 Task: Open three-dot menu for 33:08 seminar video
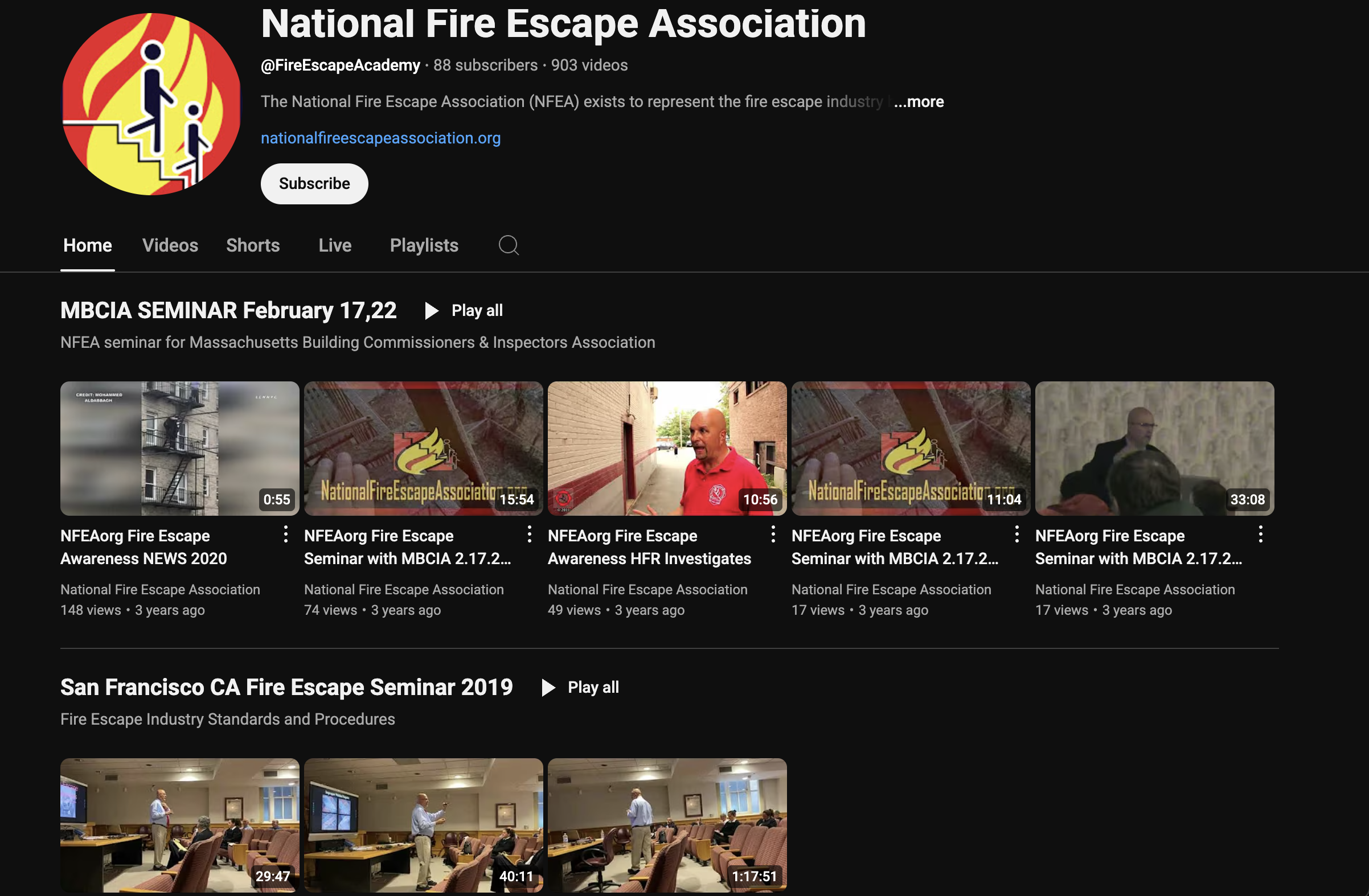click(x=1260, y=535)
